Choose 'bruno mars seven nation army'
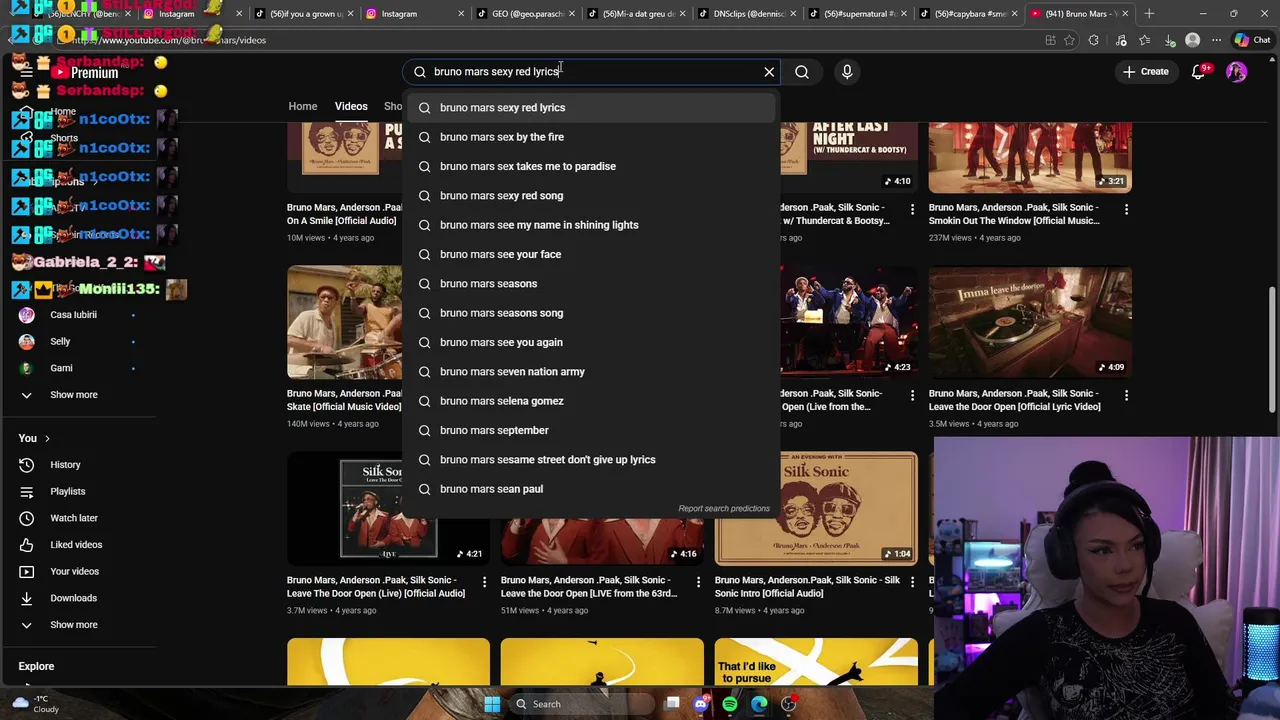Viewport: 1280px width, 720px height. point(591,372)
